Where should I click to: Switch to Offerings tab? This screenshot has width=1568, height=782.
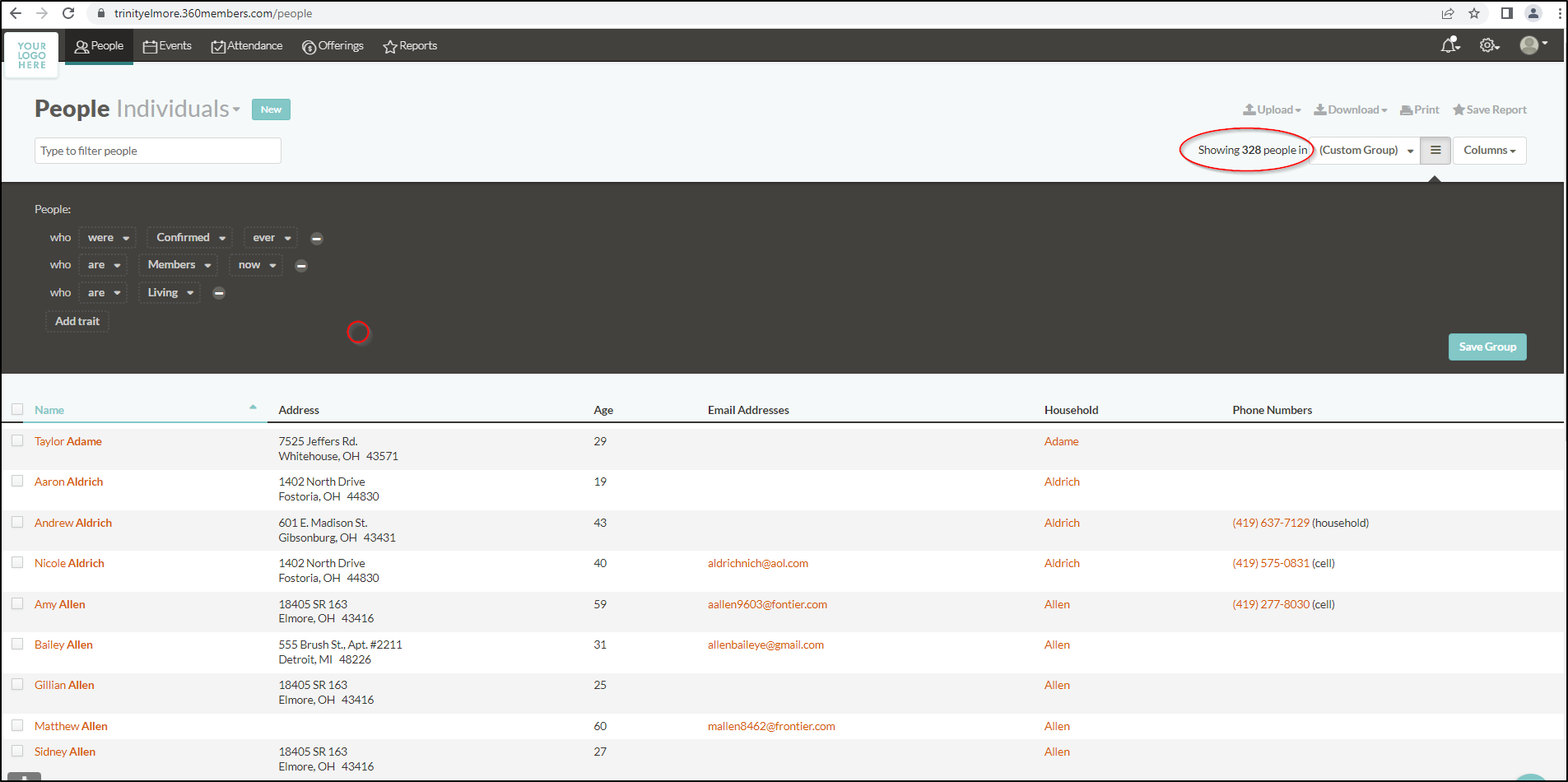(x=333, y=46)
